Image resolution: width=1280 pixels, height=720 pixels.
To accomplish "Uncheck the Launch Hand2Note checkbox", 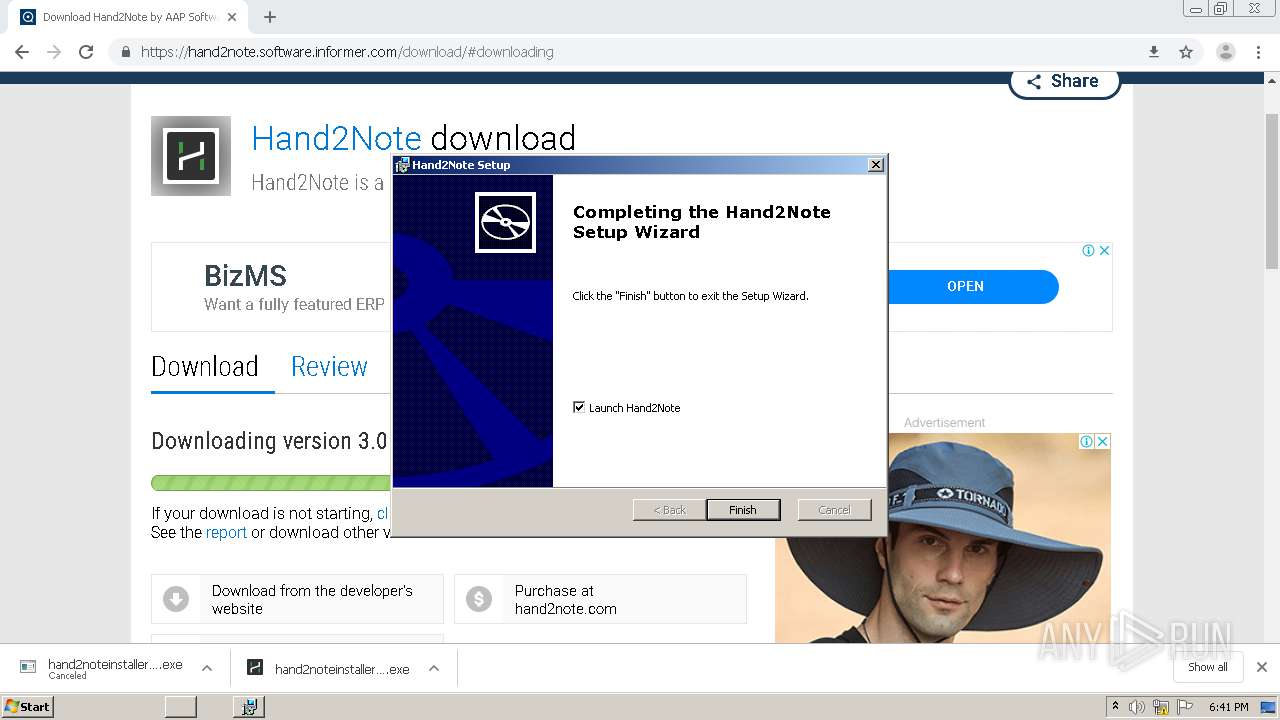I will 579,407.
